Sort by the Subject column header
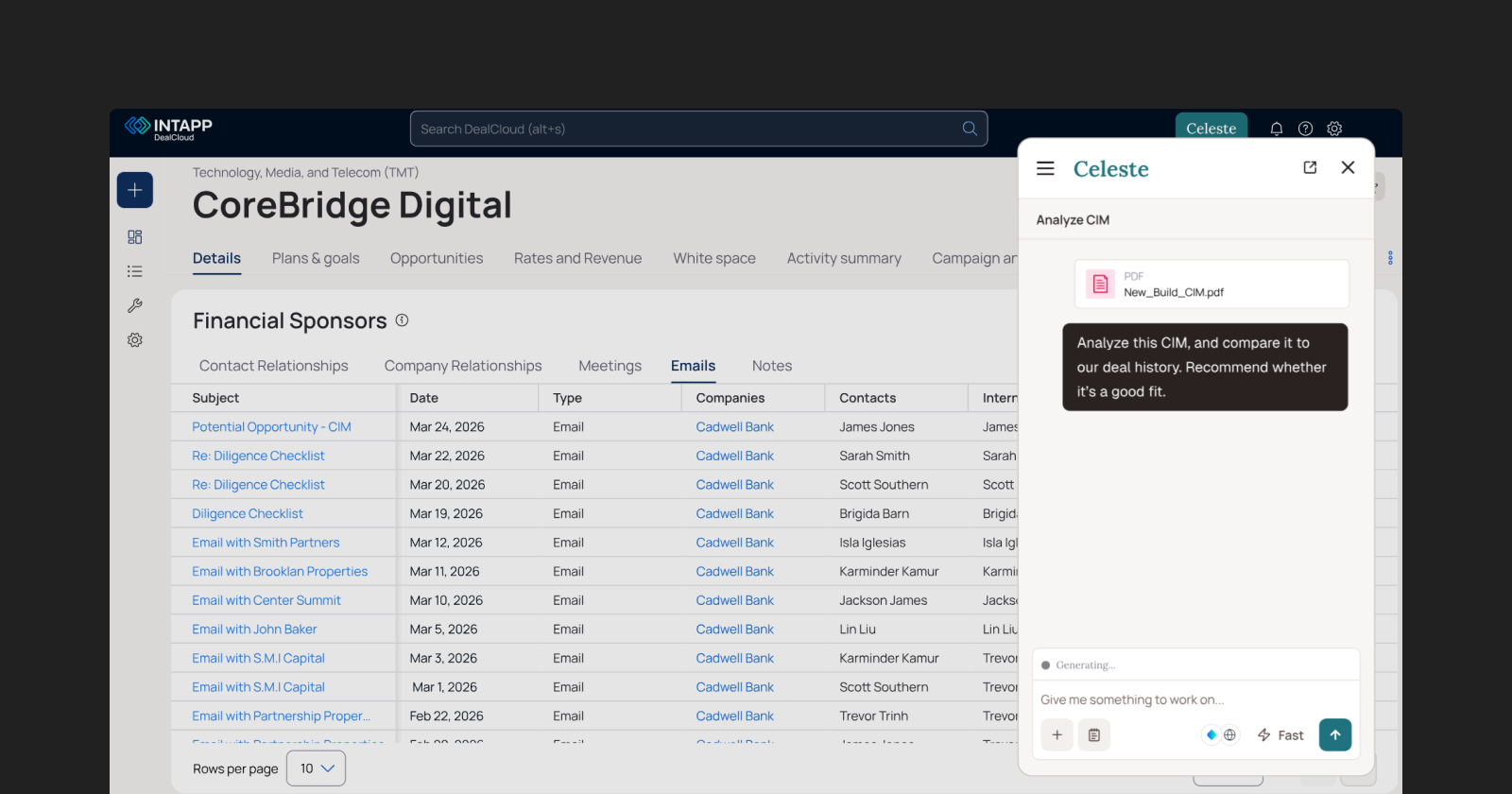This screenshot has width=1512, height=794. click(x=215, y=398)
